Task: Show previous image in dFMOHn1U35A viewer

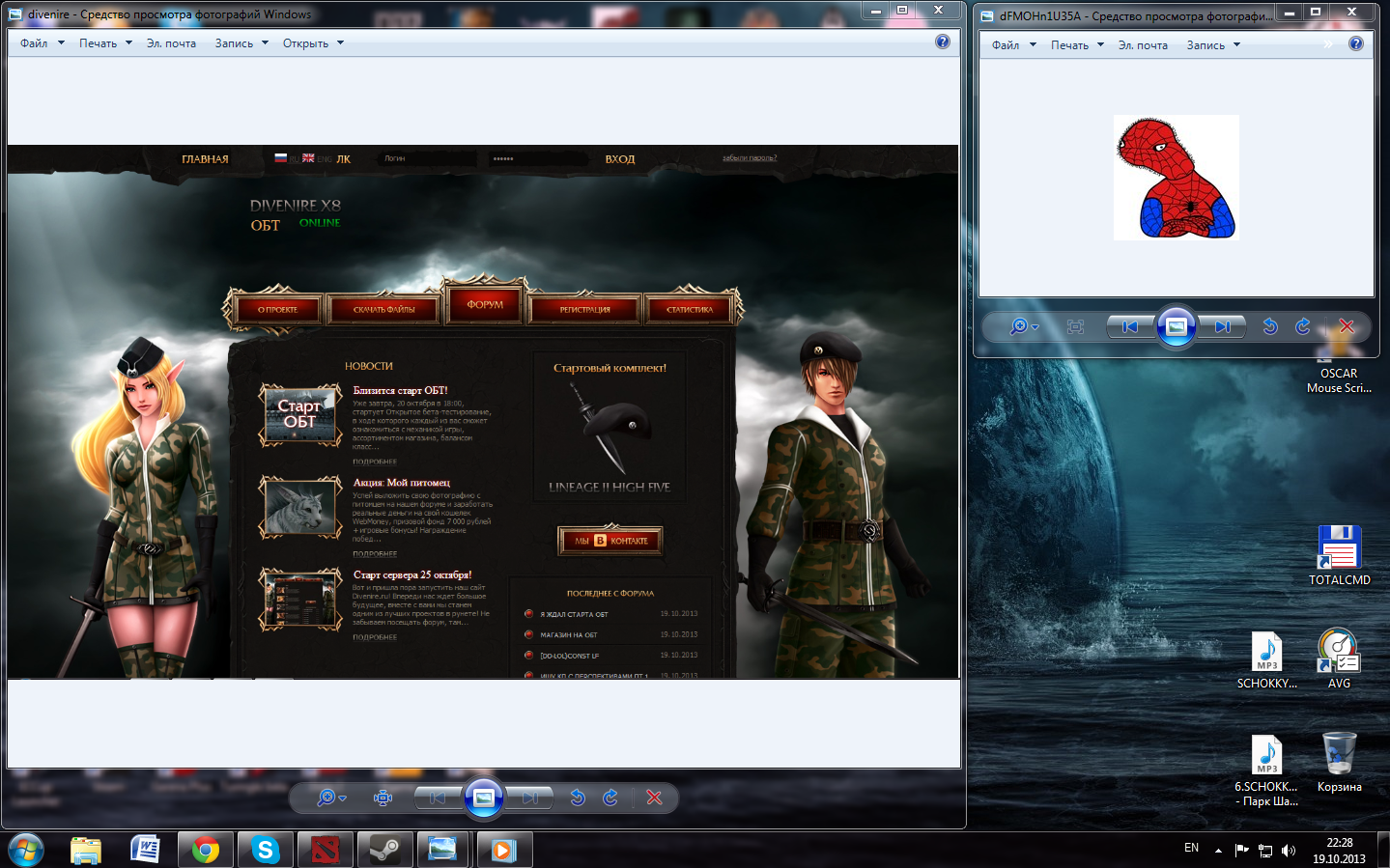Action: 1130,326
